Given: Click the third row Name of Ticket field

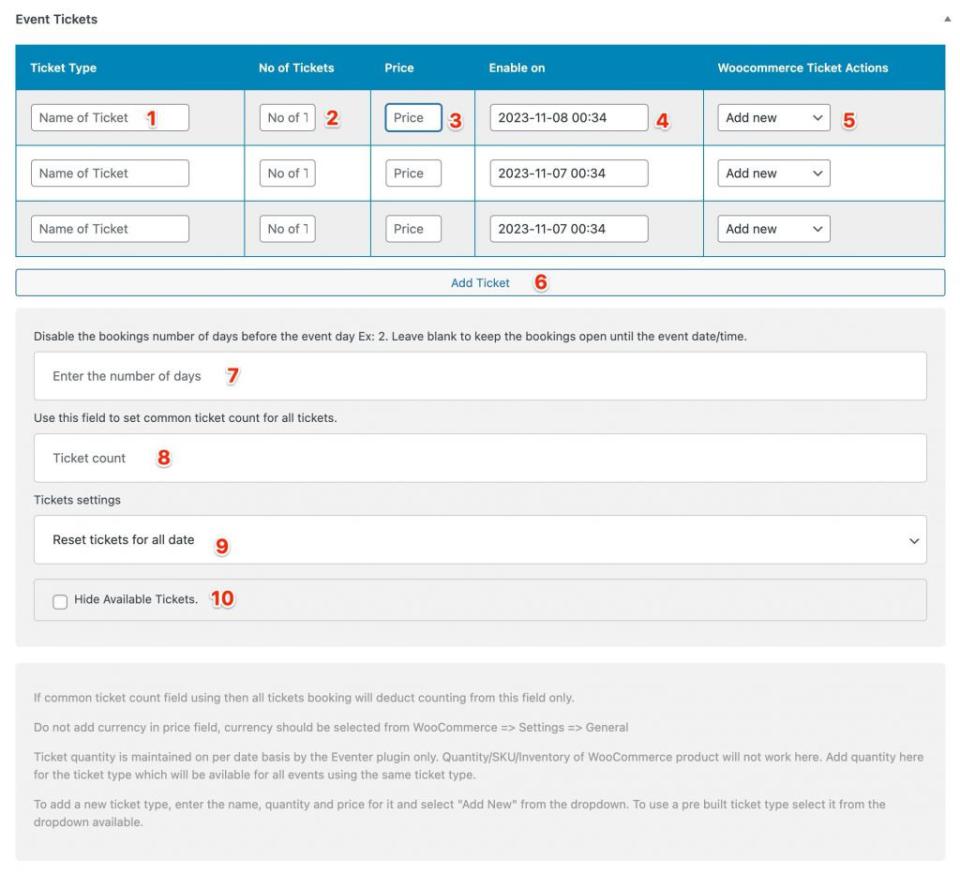Looking at the screenshot, I should tap(110, 229).
